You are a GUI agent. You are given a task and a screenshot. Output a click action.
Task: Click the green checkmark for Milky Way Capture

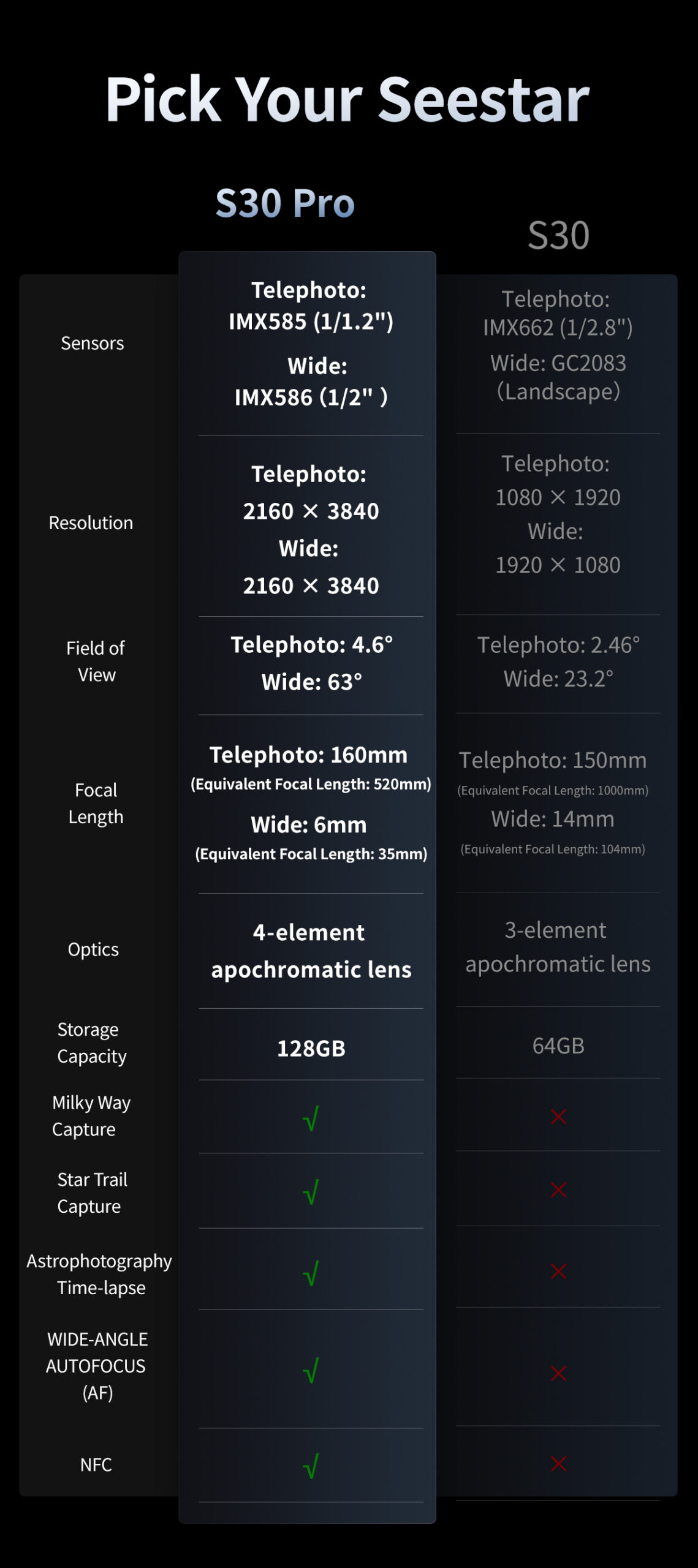[x=311, y=1118]
